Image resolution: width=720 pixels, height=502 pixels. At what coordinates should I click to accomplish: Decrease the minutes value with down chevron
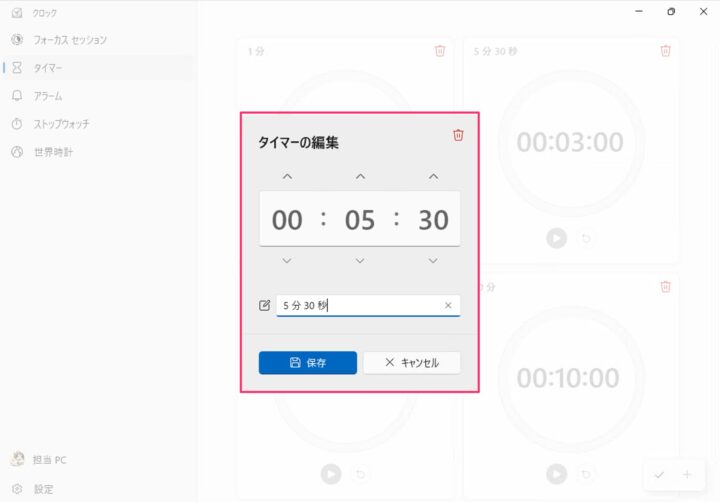360,261
